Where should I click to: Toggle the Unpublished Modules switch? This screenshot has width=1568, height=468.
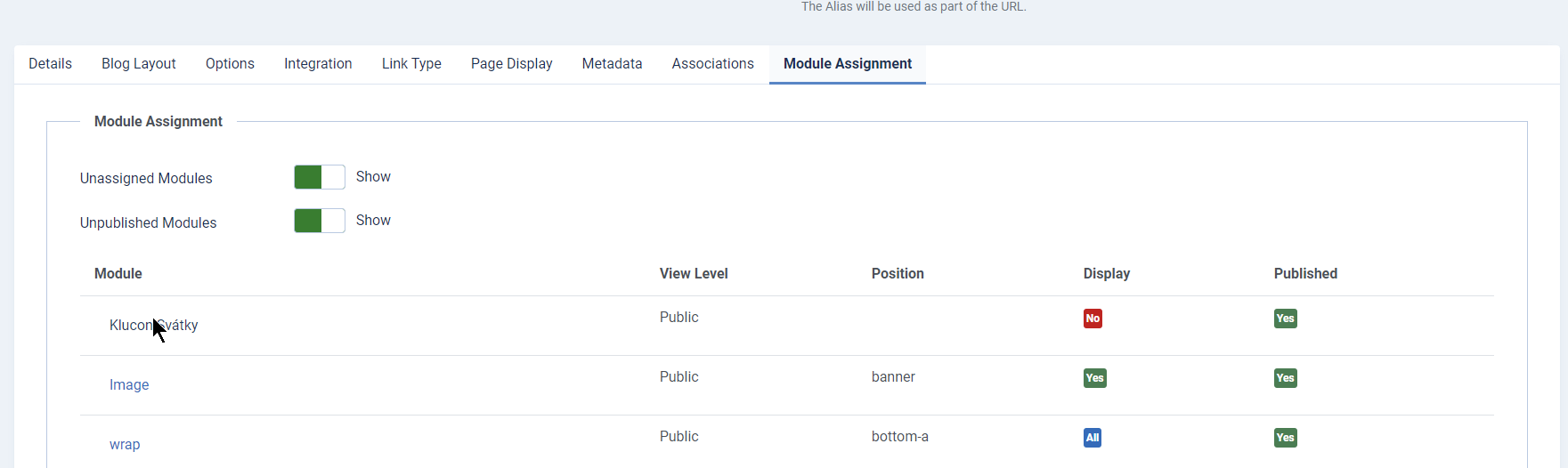point(320,221)
